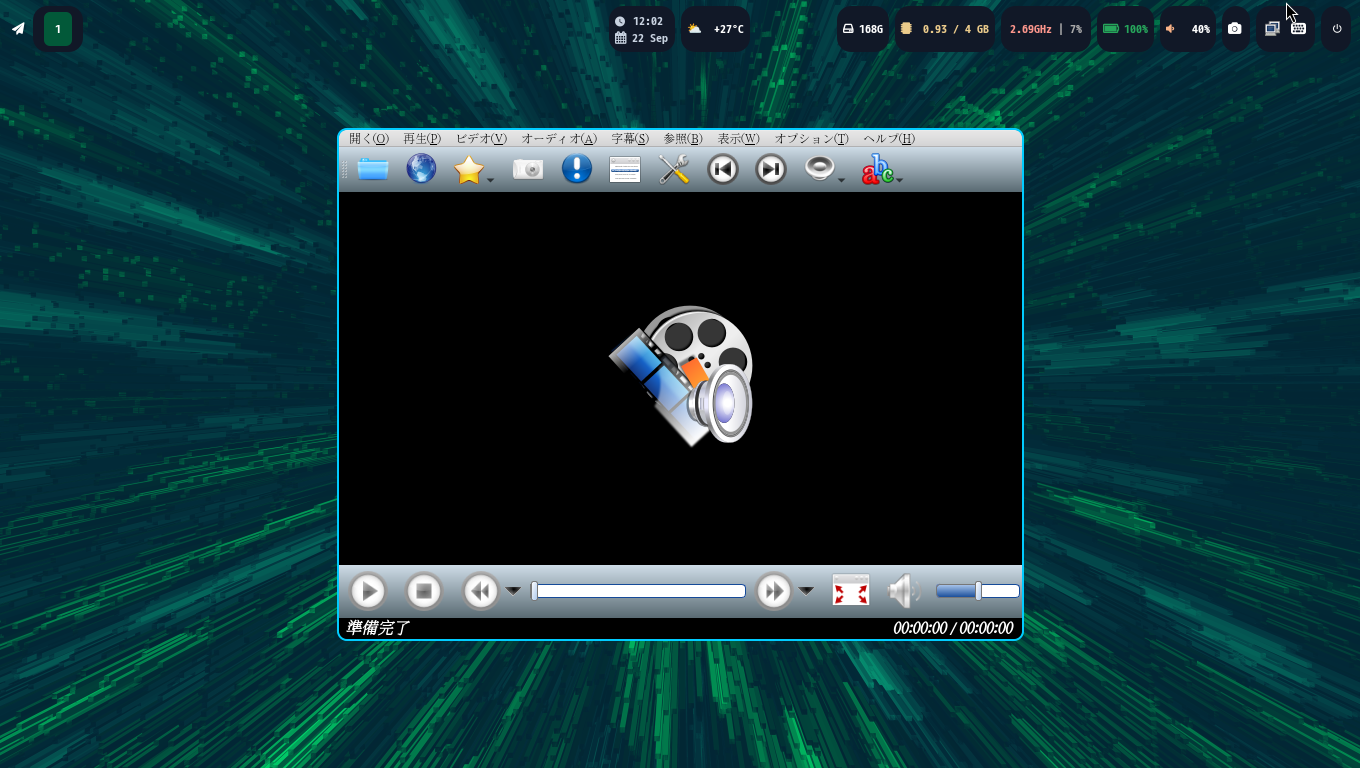Viewport: 1360px width, 768px height.
Task: Click the 168G disk usage indicator
Action: click(x=863, y=29)
